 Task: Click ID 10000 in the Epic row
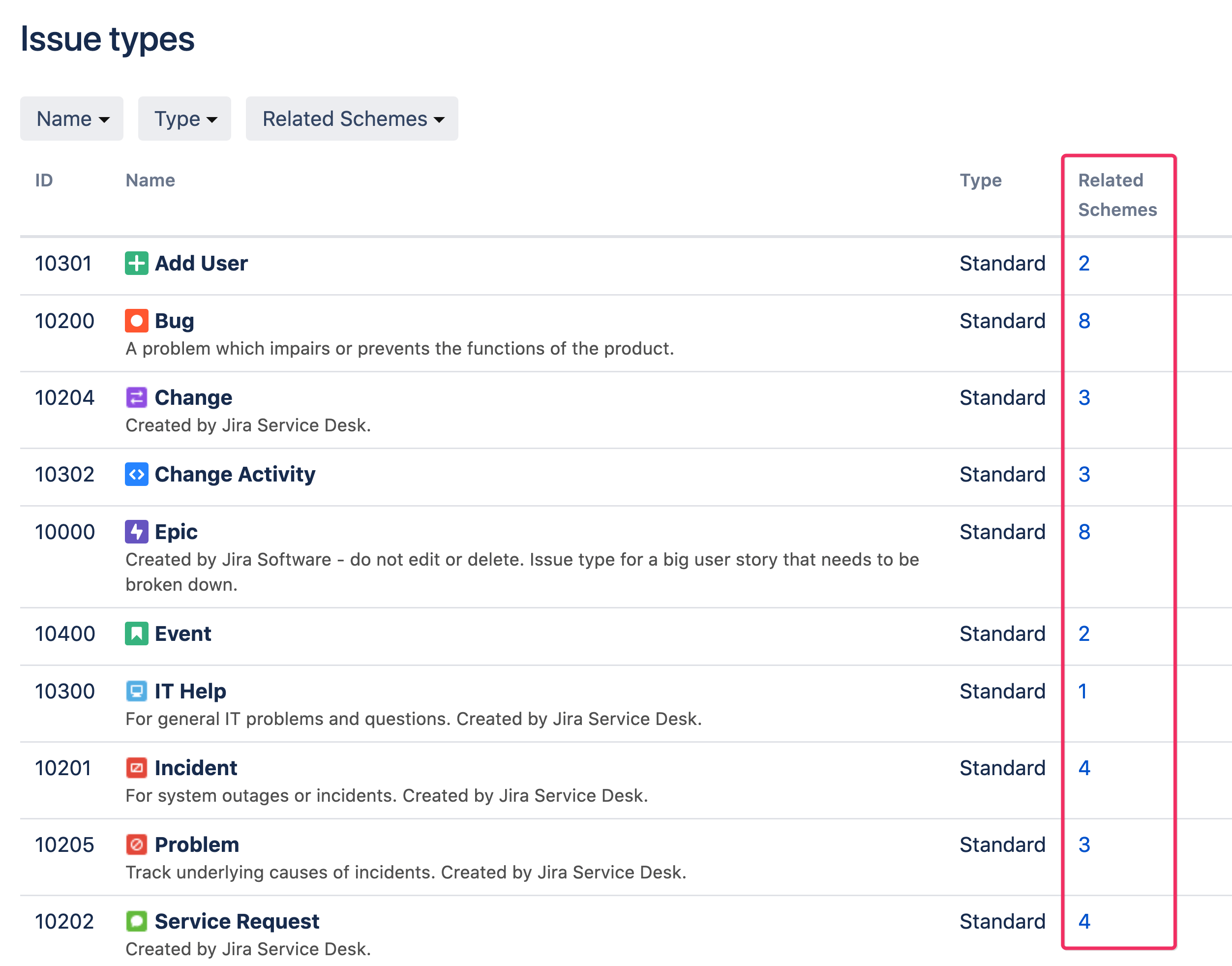(x=65, y=532)
